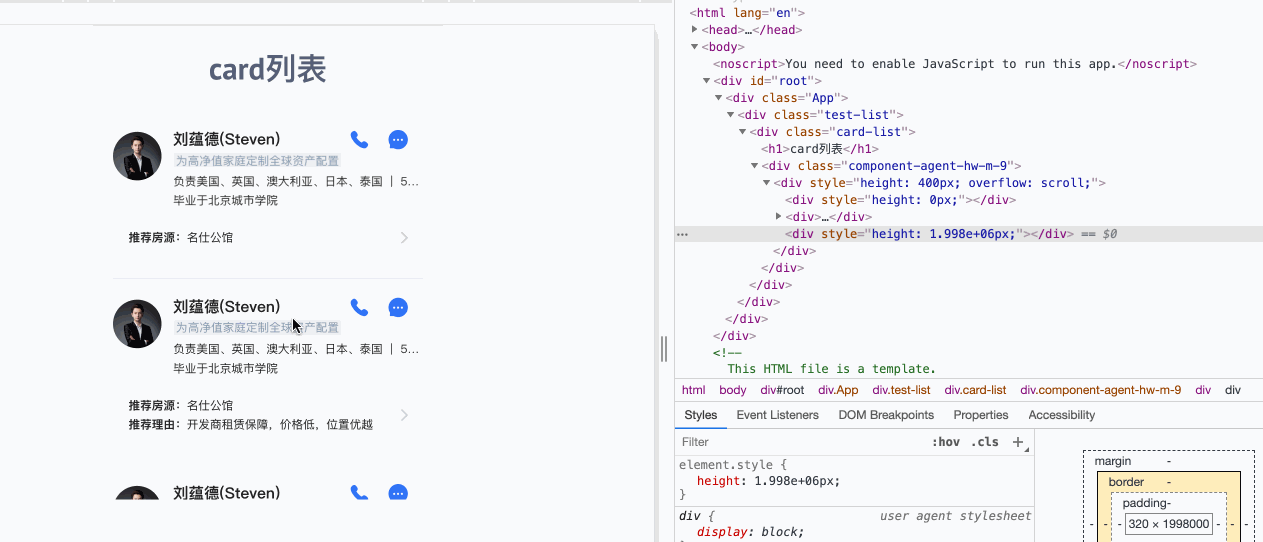Click 推荐房源: 名仕公馆 row on the top card
Viewport: 1263px width, 542px height.
(268, 238)
